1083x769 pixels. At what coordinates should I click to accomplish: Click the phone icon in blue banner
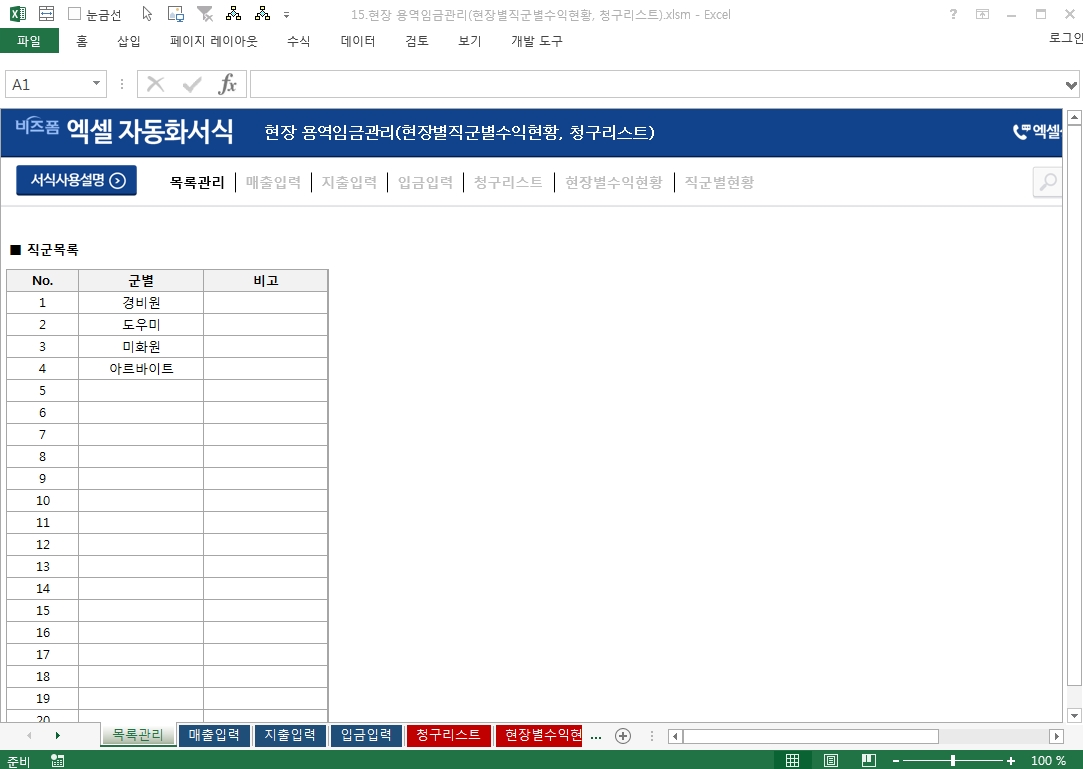(x=1021, y=131)
